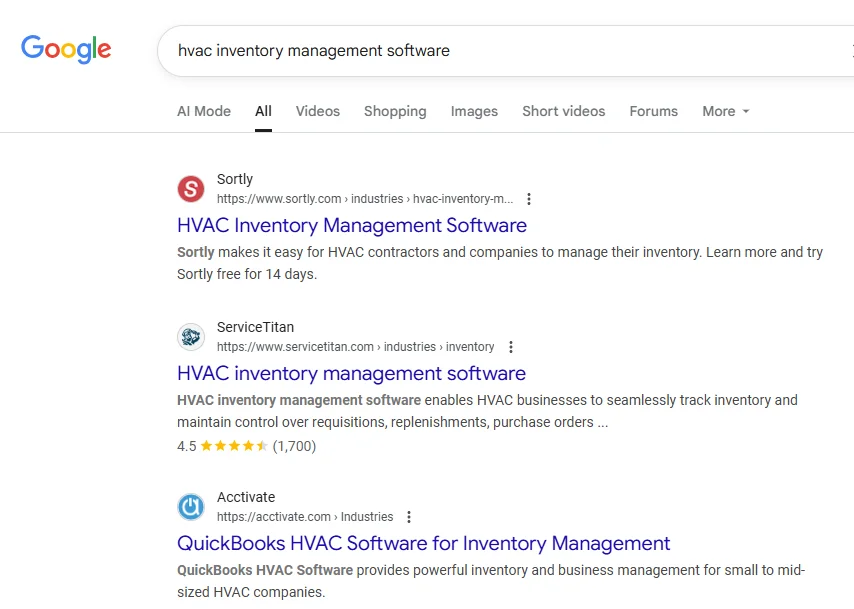Open QuickBooks HVAC Software for Inventory Management link
This screenshot has width=854, height=609.
pos(424,543)
